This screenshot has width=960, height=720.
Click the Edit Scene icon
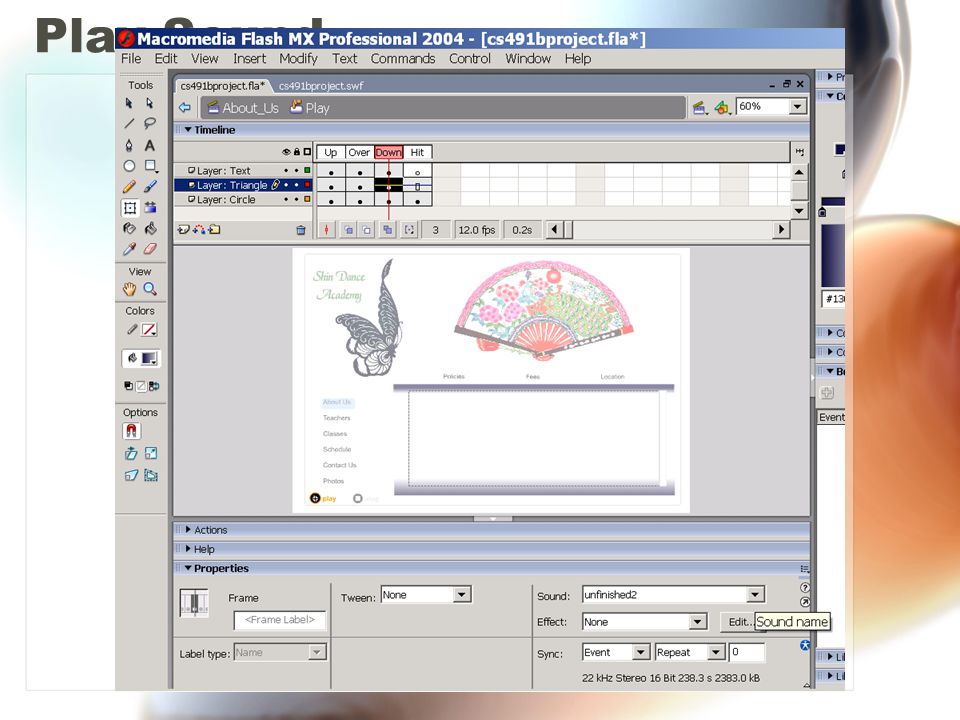(x=700, y=108)
